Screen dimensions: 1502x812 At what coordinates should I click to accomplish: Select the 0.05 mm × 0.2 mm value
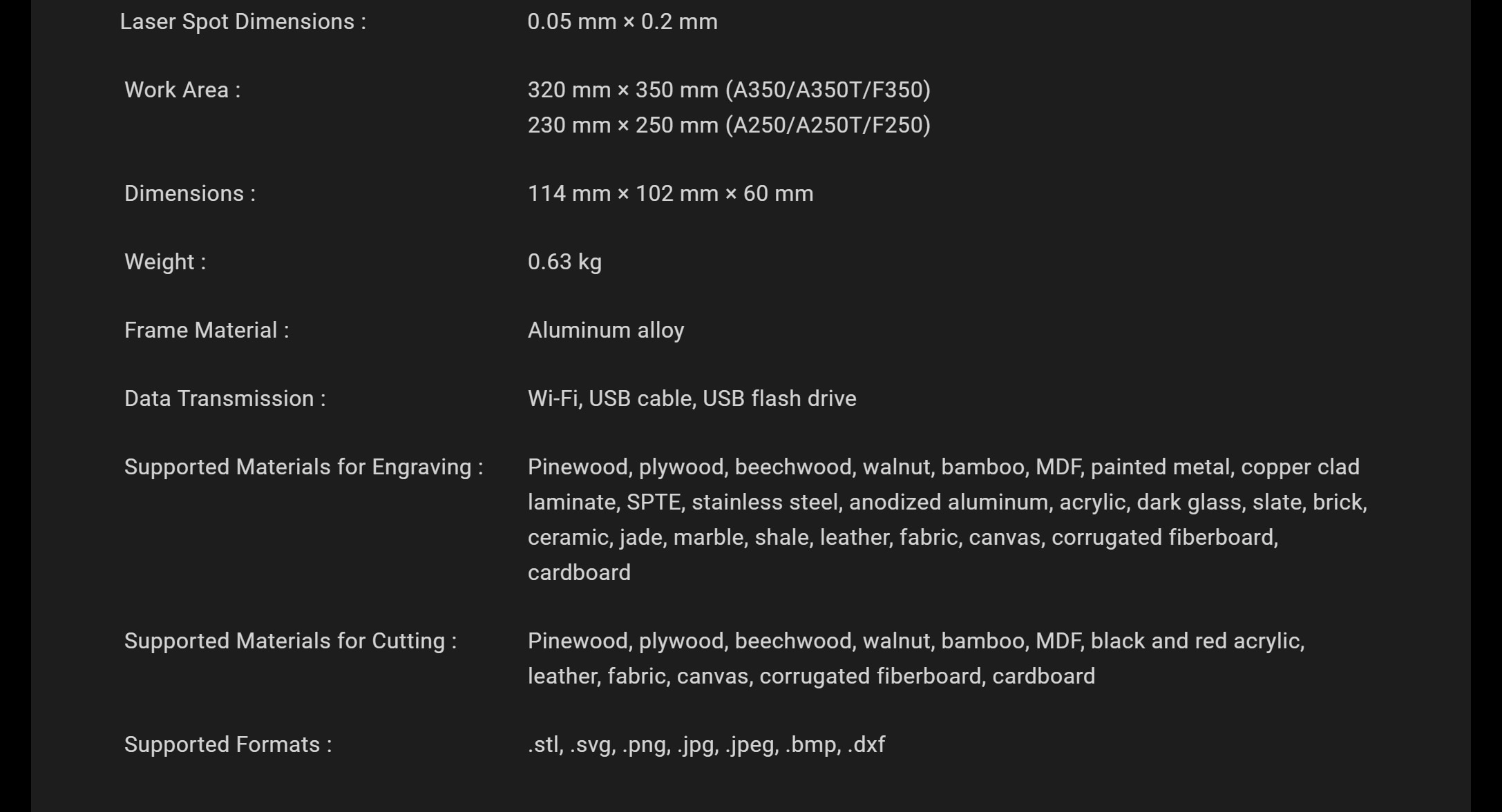(622, 22)
